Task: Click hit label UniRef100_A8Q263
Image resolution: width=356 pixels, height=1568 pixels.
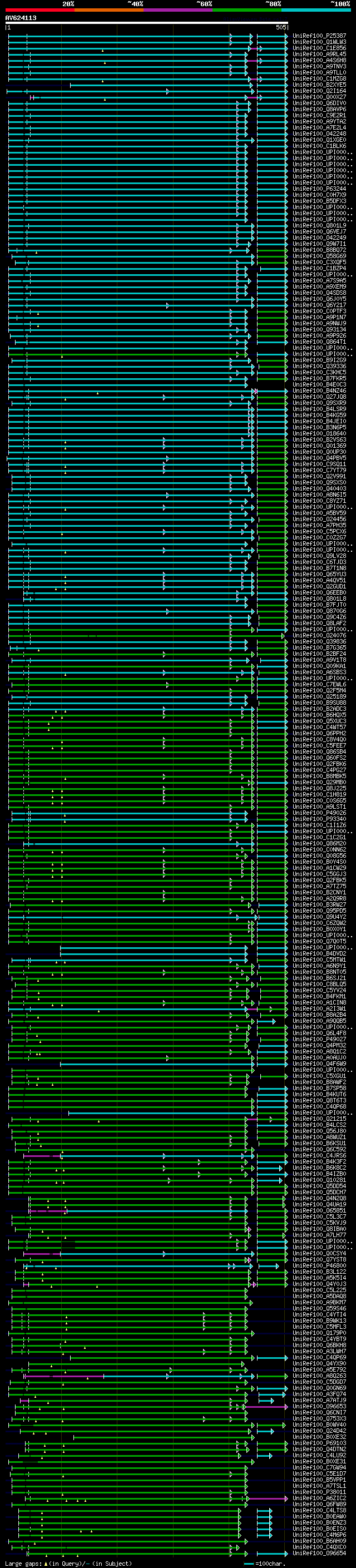Action: (319, 1376)
